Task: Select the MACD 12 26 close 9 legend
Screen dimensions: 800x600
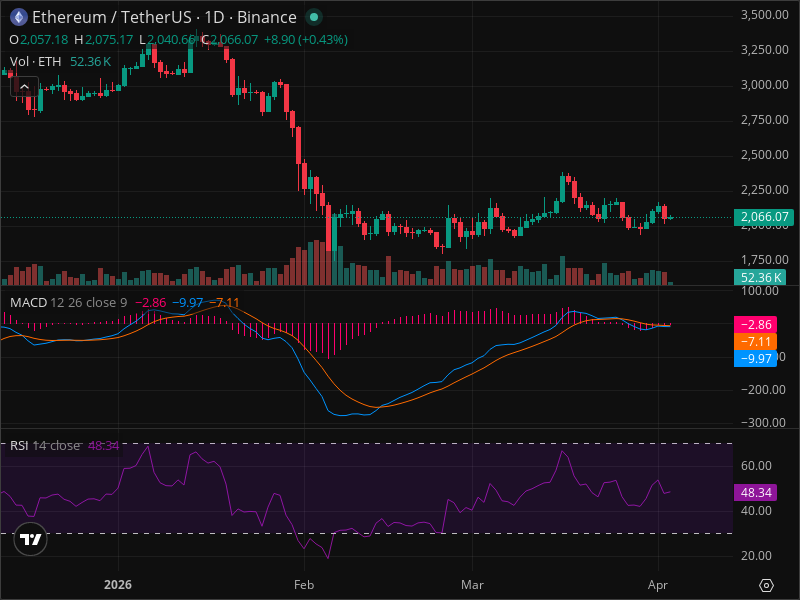Action: tap(68, 303)
